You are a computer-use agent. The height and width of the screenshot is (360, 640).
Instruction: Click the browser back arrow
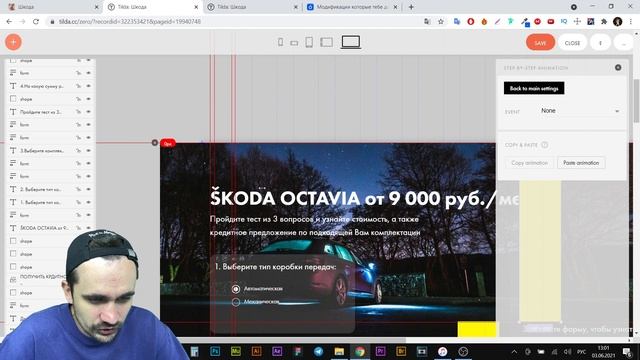[9, 22]
